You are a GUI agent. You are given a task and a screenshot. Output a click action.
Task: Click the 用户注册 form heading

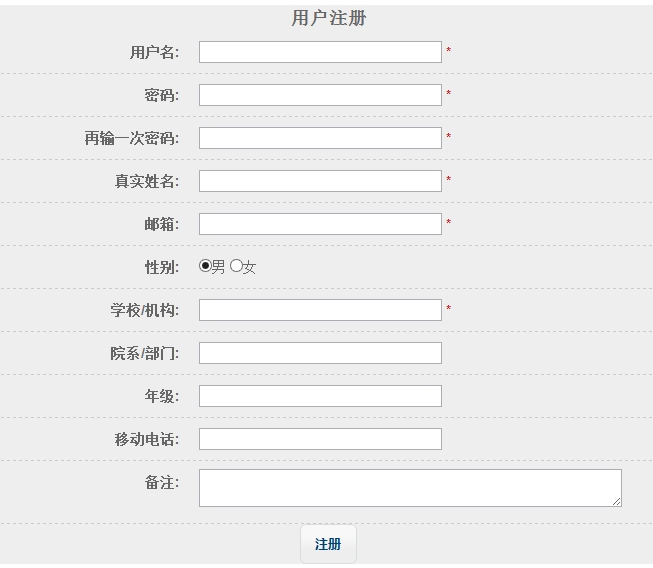pyautogui.click(x=328, y=18)
